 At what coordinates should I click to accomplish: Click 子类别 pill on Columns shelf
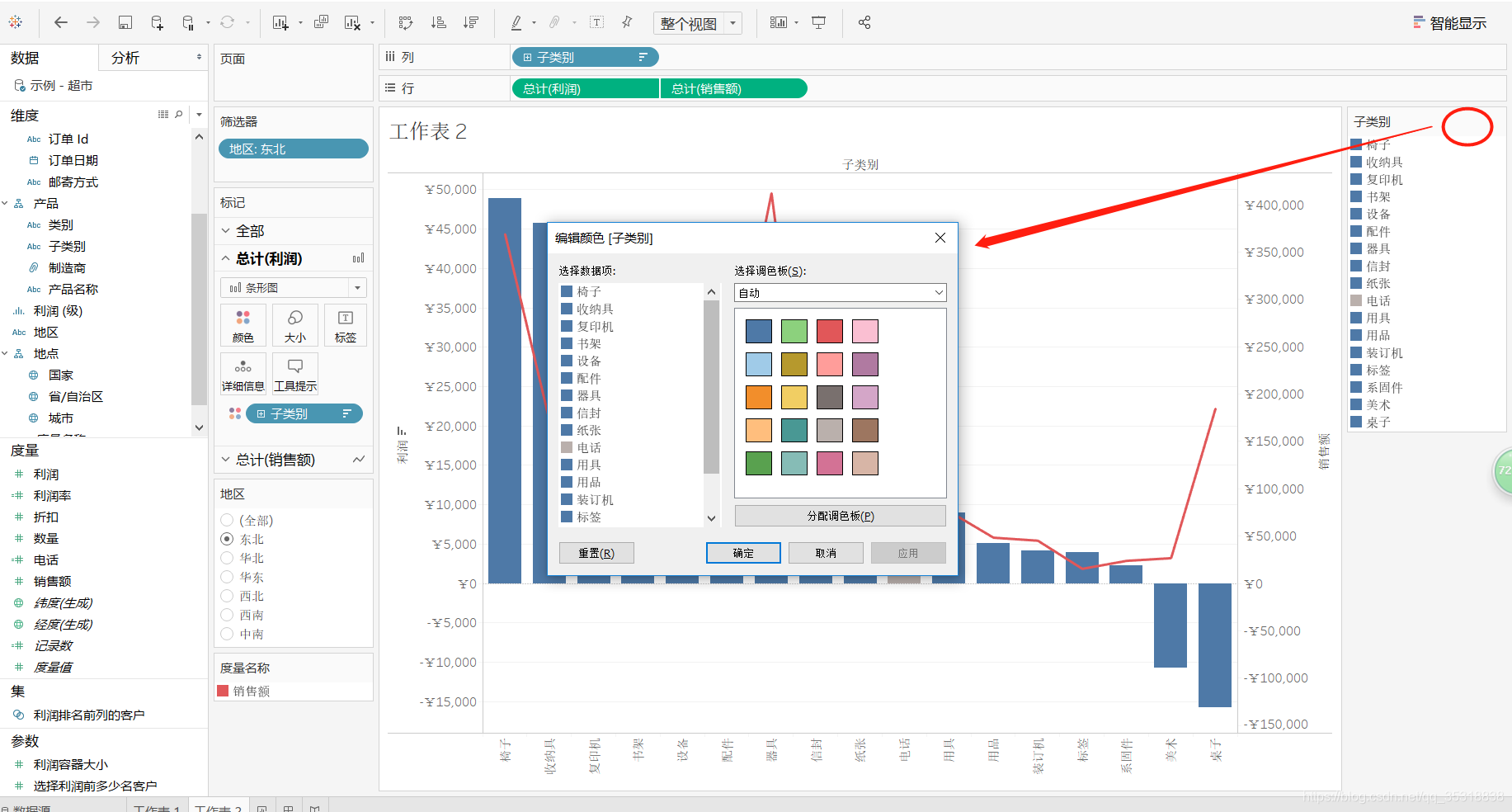pos(585,57)
